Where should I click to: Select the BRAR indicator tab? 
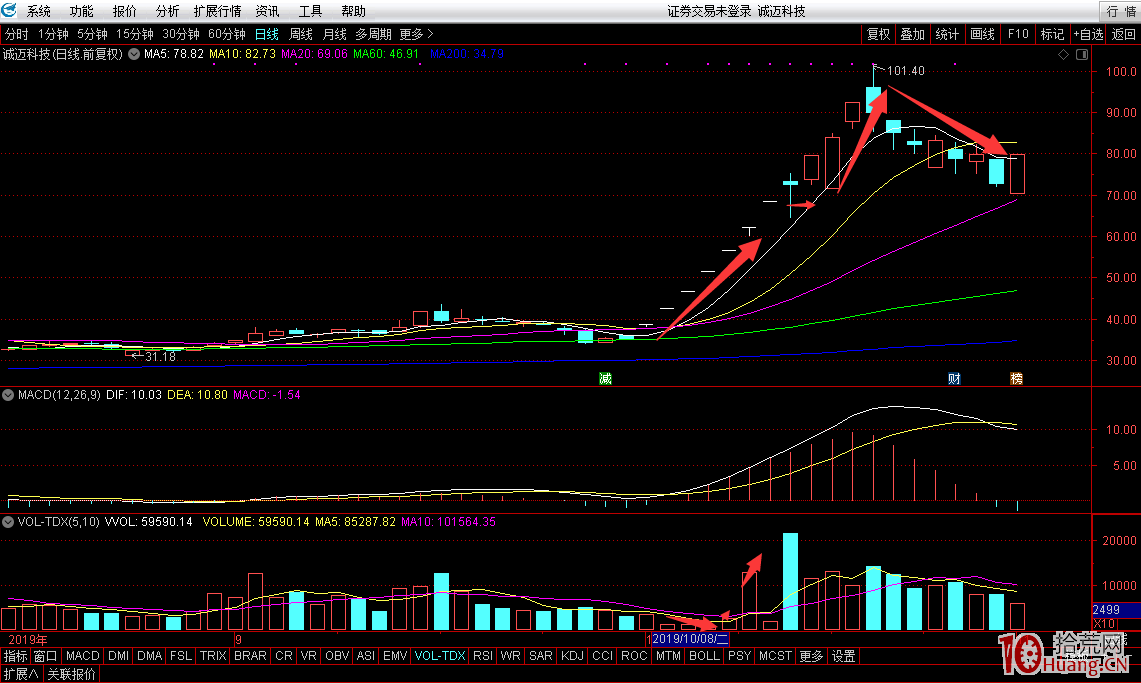coord(250,656)
